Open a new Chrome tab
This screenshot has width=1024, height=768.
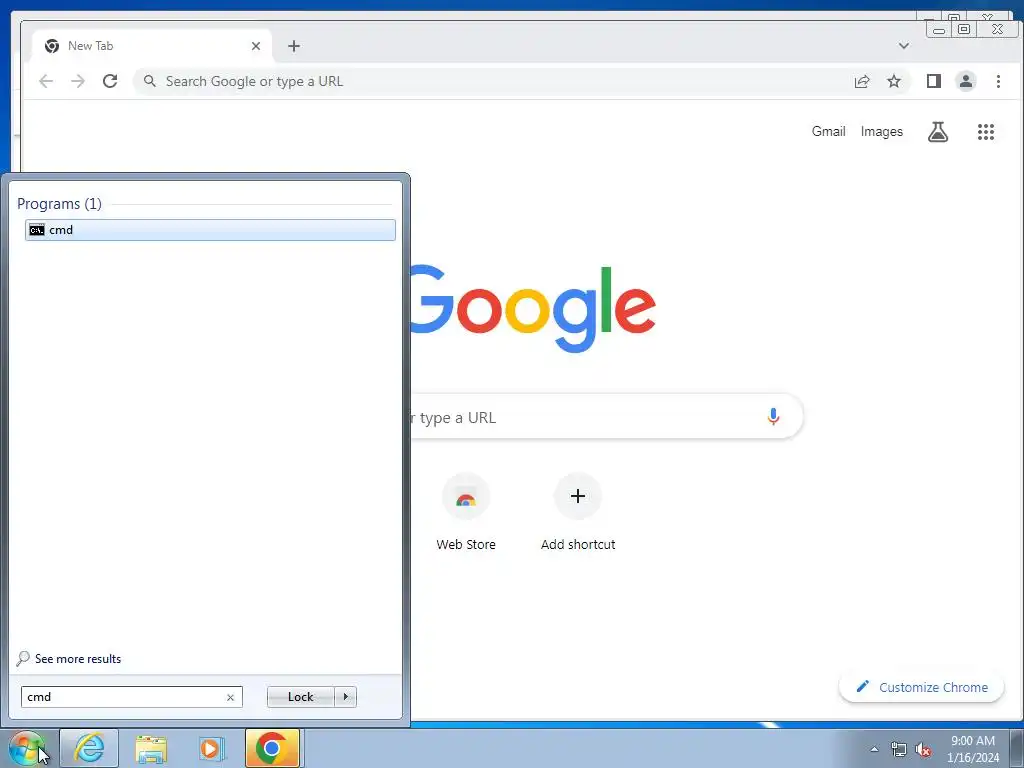click(x=294, y=46)
